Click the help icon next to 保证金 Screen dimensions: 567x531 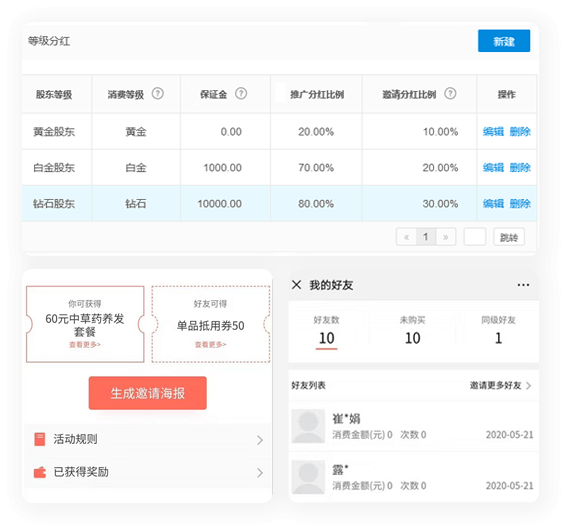click(241, 94)
